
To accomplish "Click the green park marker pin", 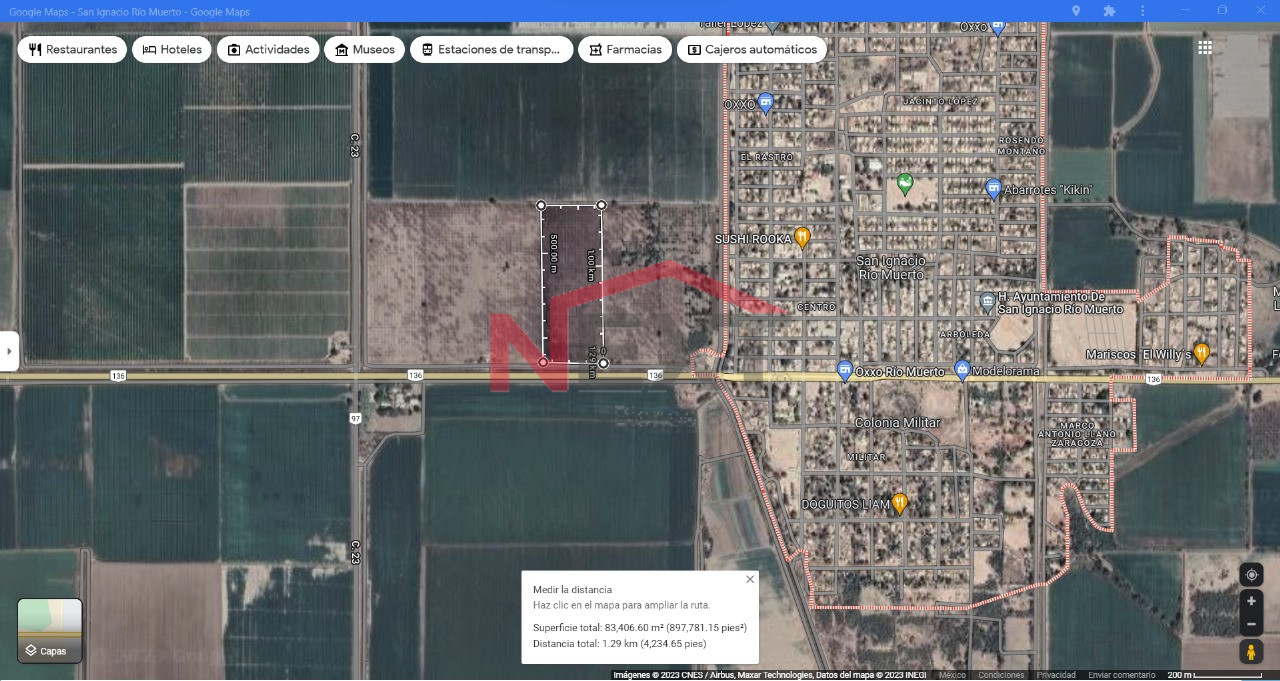I will (905, 184).
